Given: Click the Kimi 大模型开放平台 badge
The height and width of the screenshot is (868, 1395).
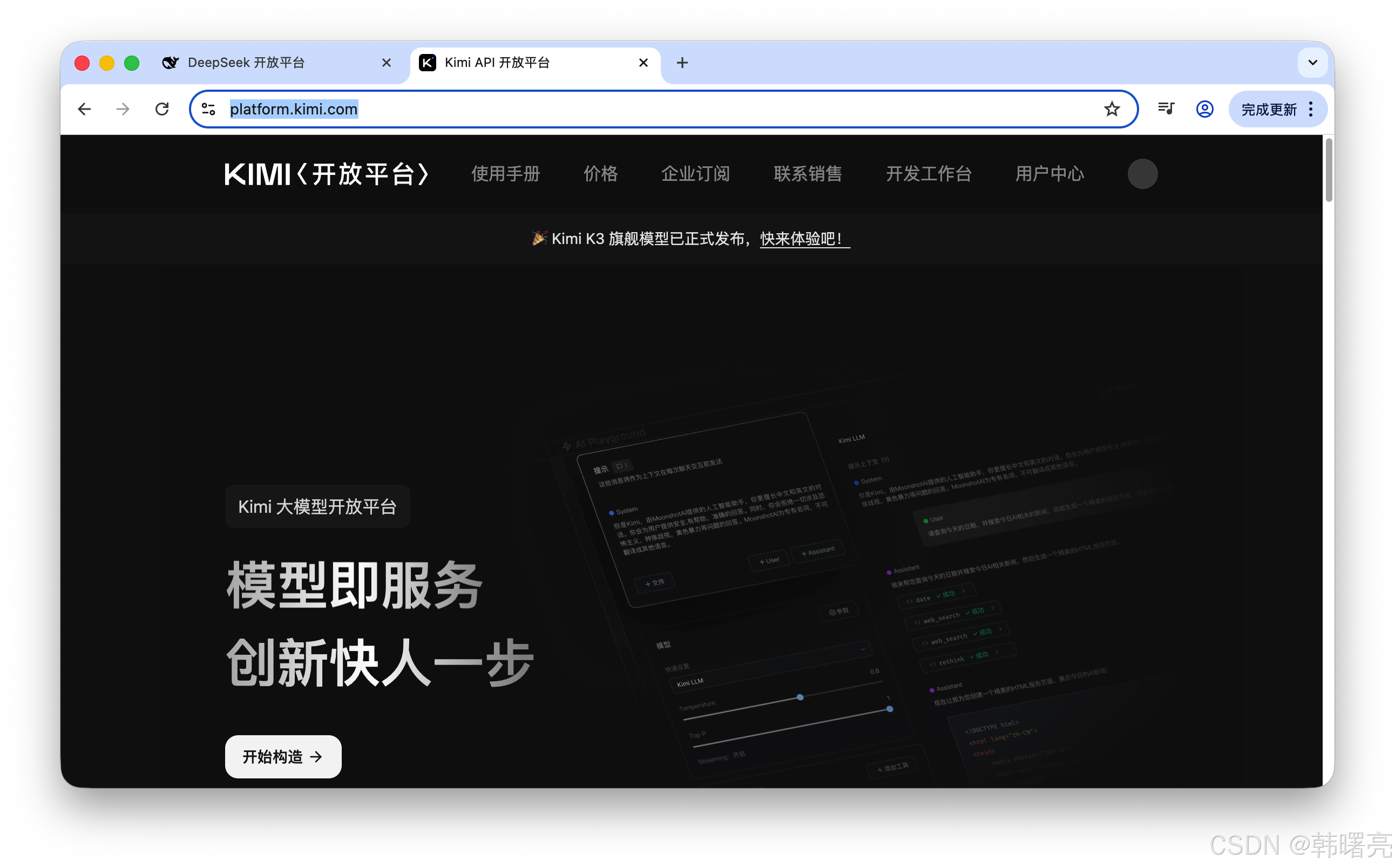Looking at the screenshot, I should [317, 506].
